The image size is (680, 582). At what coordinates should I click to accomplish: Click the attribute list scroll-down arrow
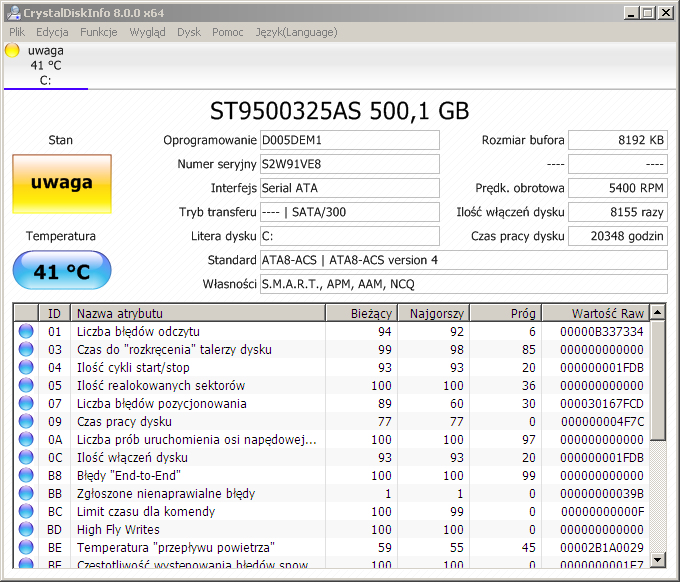[657, 560]
